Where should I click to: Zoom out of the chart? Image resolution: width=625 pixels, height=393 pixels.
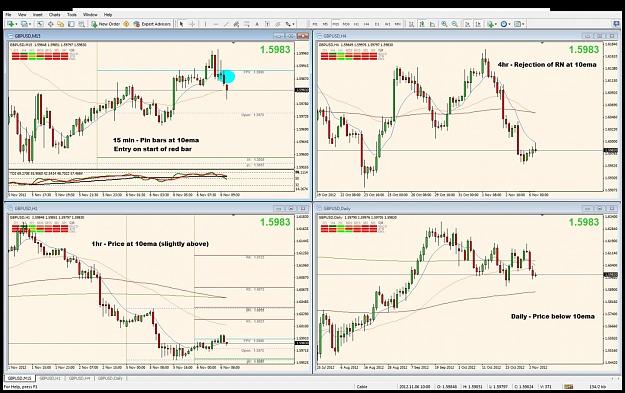coord(454,24)
